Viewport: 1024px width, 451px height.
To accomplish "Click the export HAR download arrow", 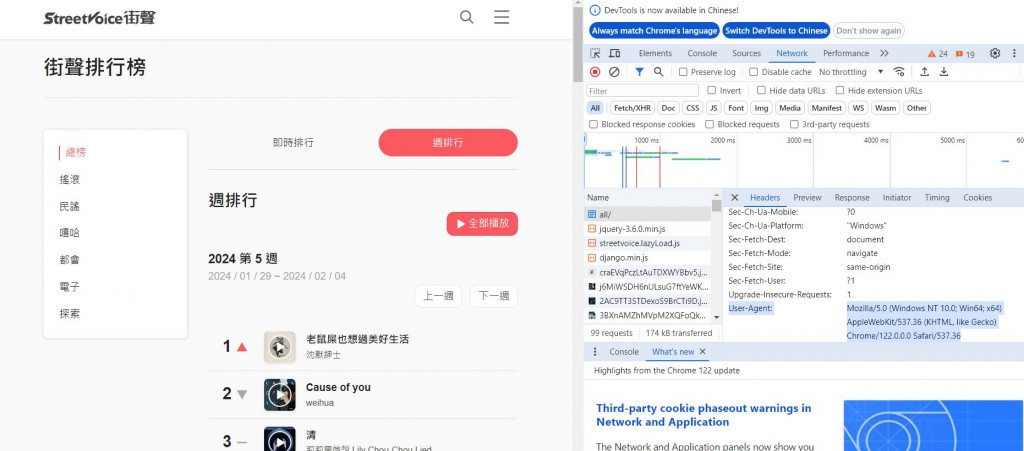I will click(x=944, y=72).
